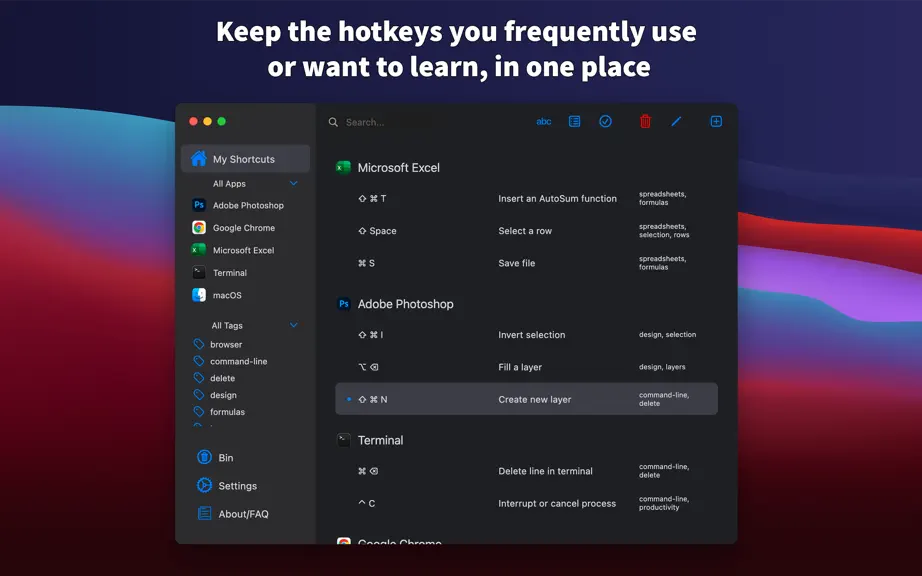Select the Fill a layer shortcut
The height and width of the screenshot is (576, 922).
point(526,367)
